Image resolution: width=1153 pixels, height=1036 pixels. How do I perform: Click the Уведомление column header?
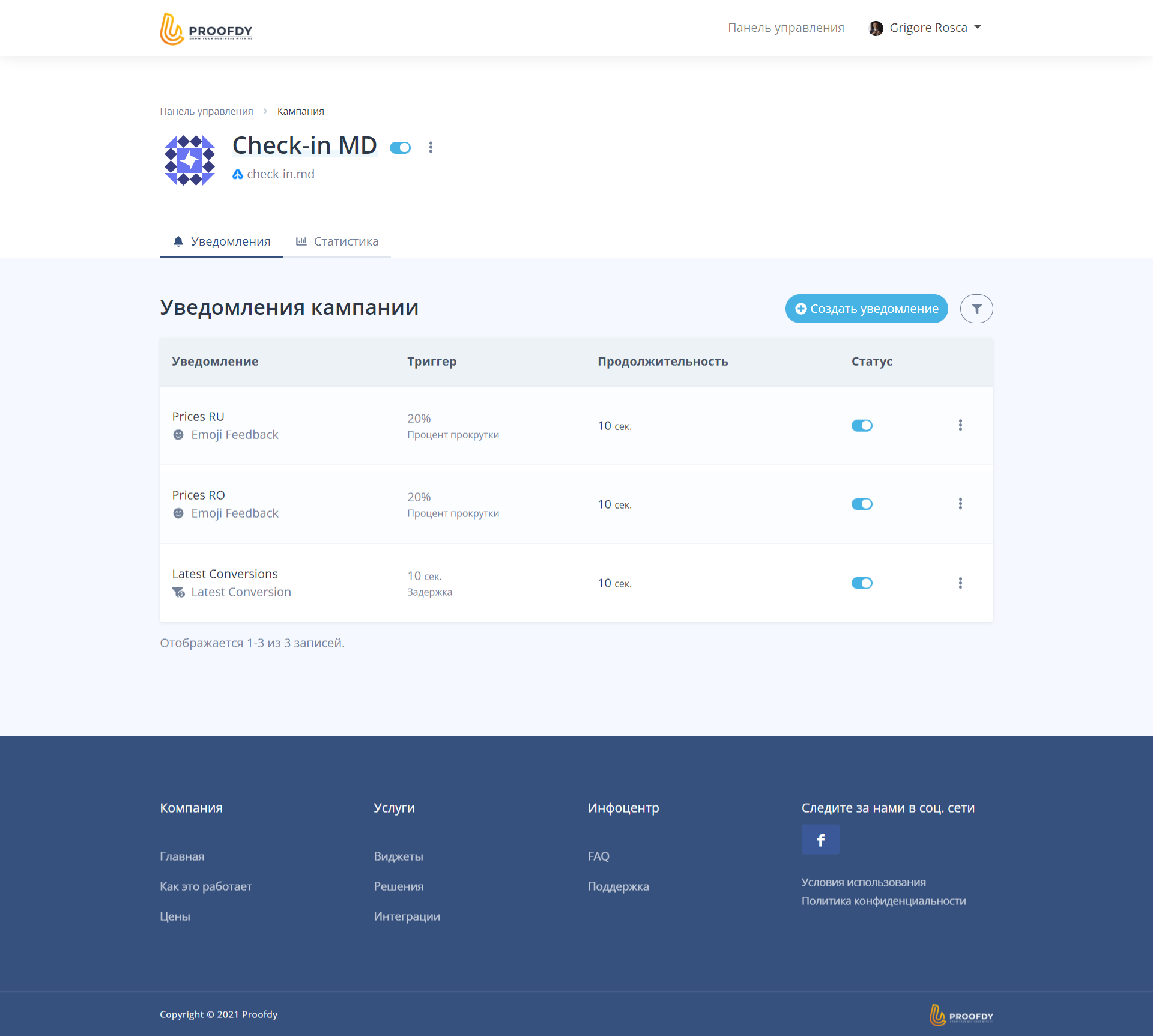click(x=215, y=362)
